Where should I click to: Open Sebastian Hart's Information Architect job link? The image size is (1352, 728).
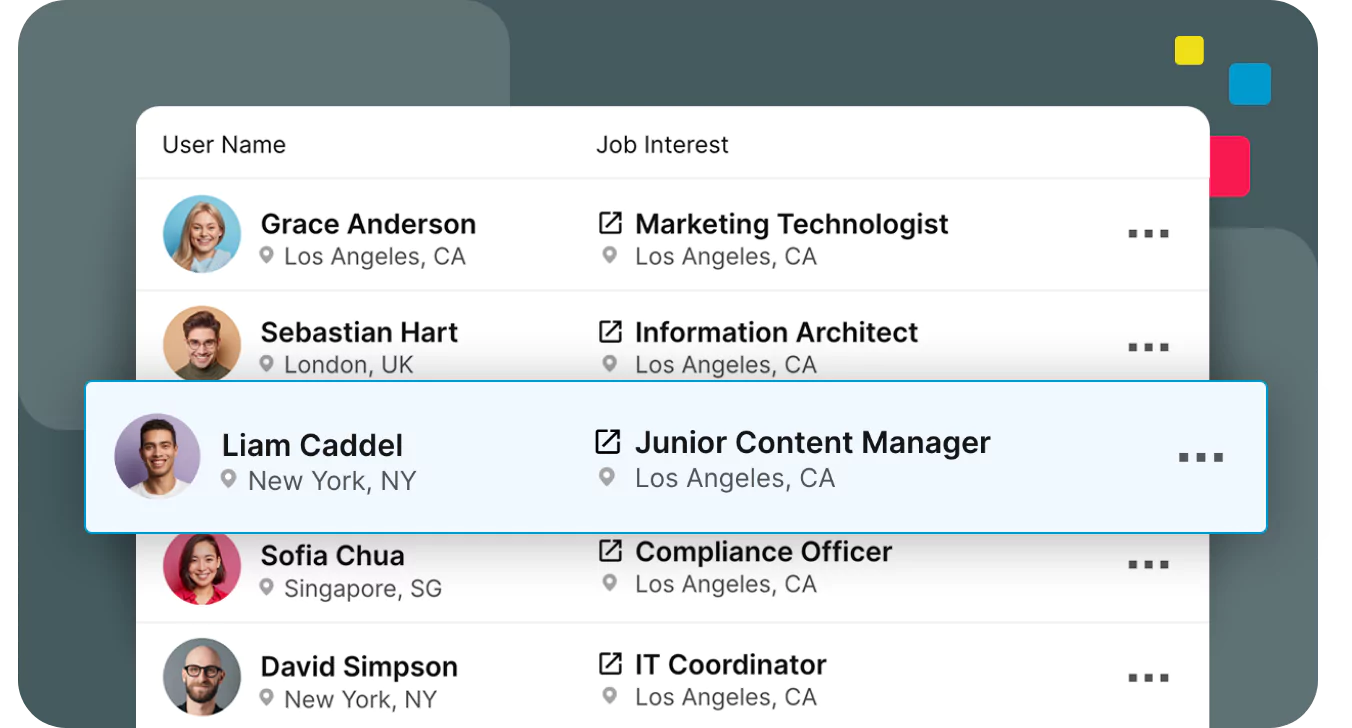click(610, 330)
